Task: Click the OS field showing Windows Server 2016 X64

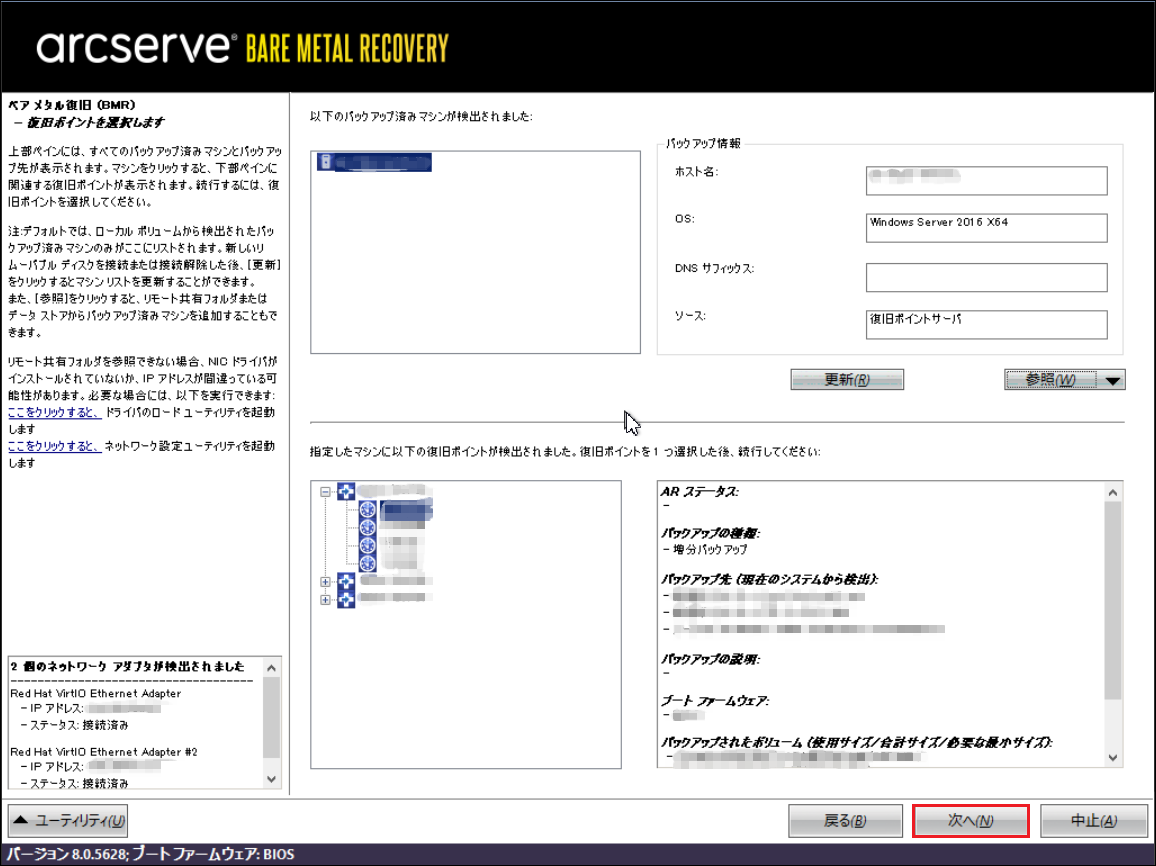Action: [986, 228]
